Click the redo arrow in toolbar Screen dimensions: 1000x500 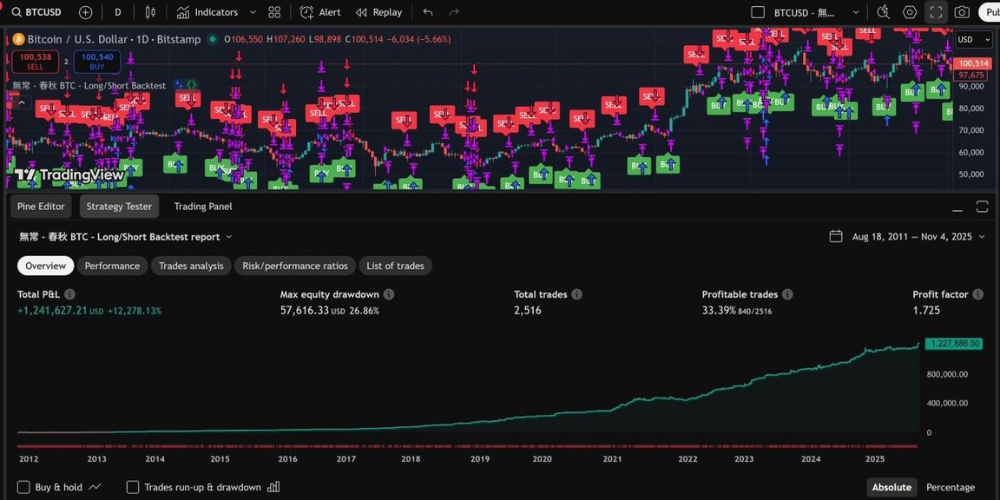(456, 12)
